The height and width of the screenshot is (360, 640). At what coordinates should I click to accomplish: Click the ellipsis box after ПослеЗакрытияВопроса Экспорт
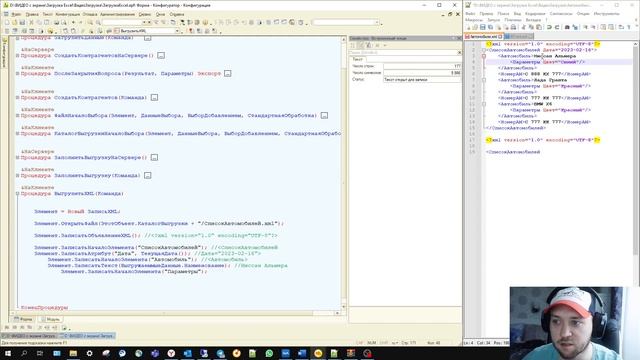pos(228,73)
